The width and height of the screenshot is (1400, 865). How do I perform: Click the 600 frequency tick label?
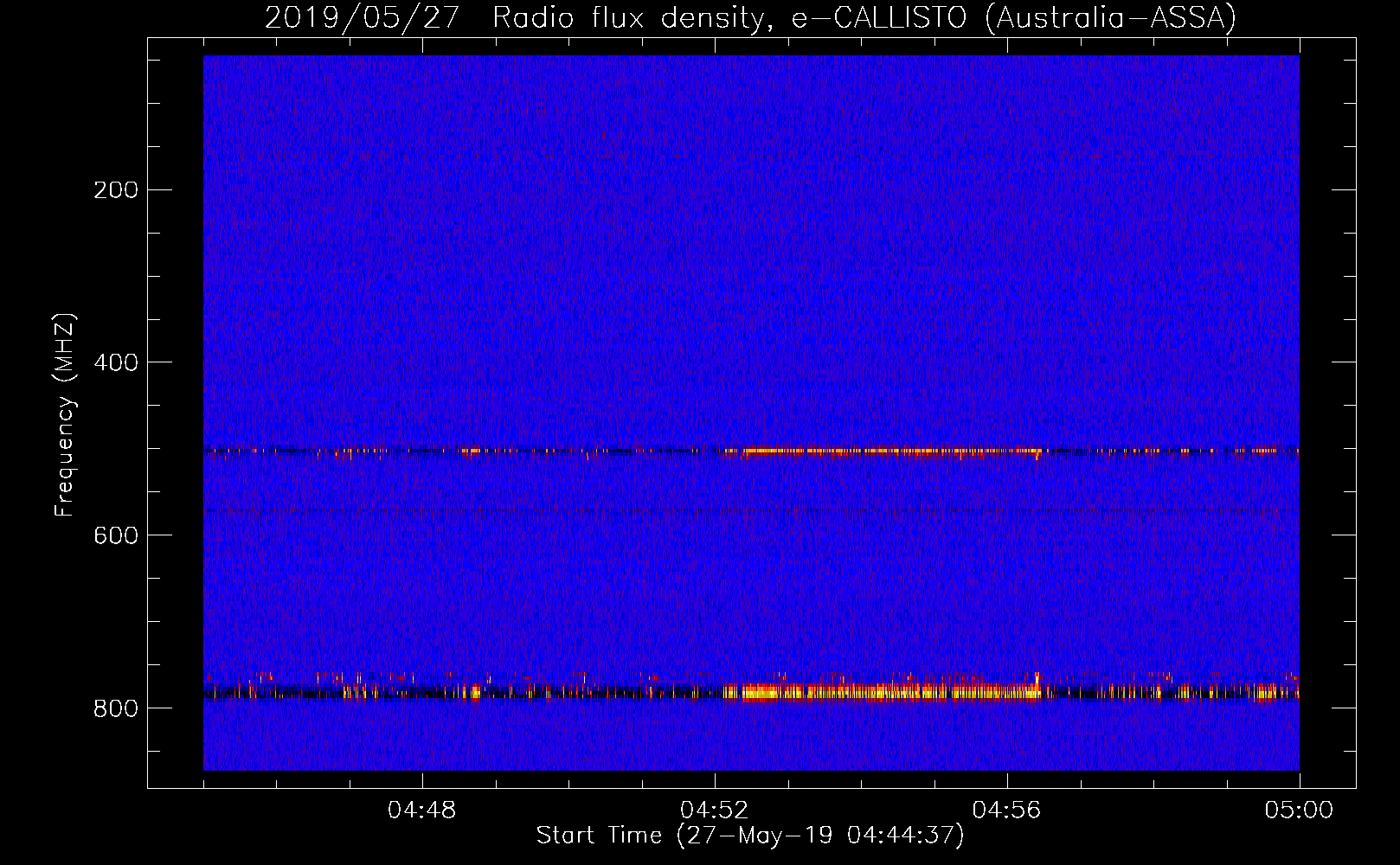point(116,536)
